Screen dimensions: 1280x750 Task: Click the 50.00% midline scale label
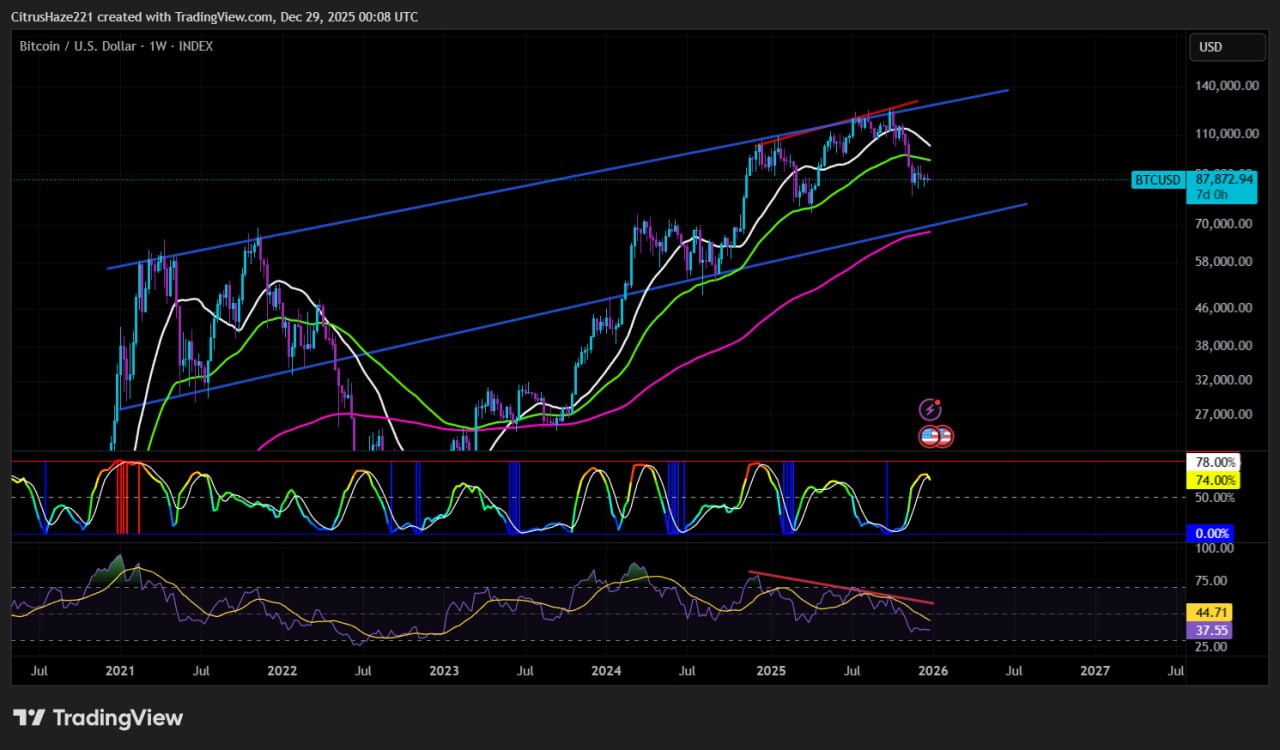click(x=1211, y=498)
